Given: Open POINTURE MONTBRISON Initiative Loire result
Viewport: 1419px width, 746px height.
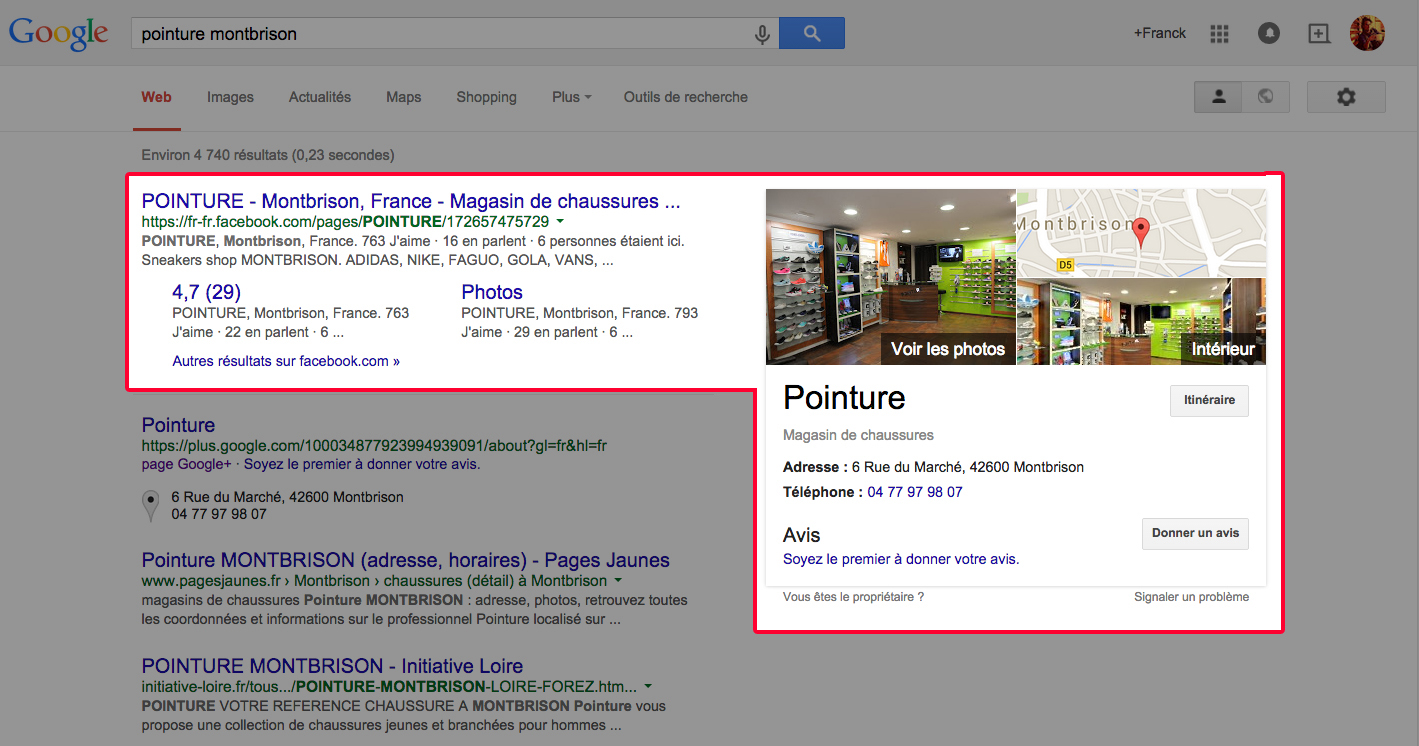Looking at the screenshot, I should coord(332,666).
